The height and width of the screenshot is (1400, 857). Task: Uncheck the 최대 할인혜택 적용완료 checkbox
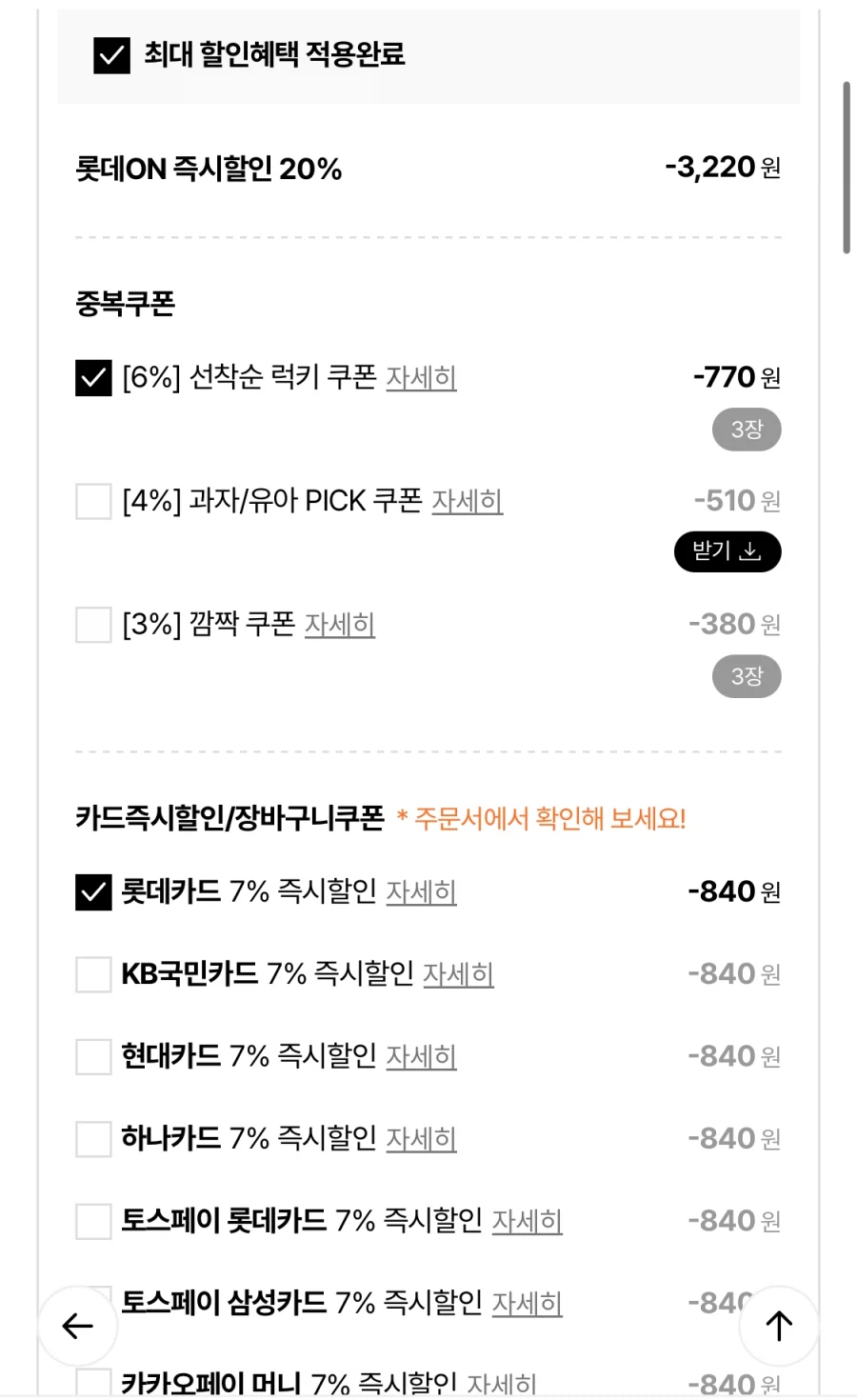click(x=111, y=57)
